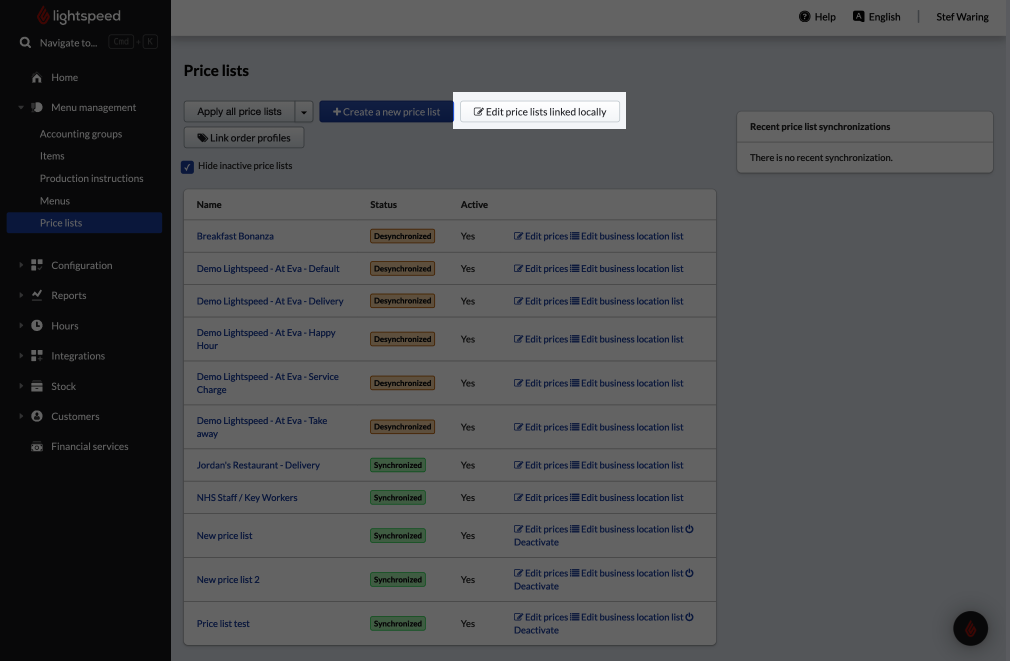Open the Apply all price lists dropdown arrow
Viewport: 1010px width, 661px height.
click(304, 111)
